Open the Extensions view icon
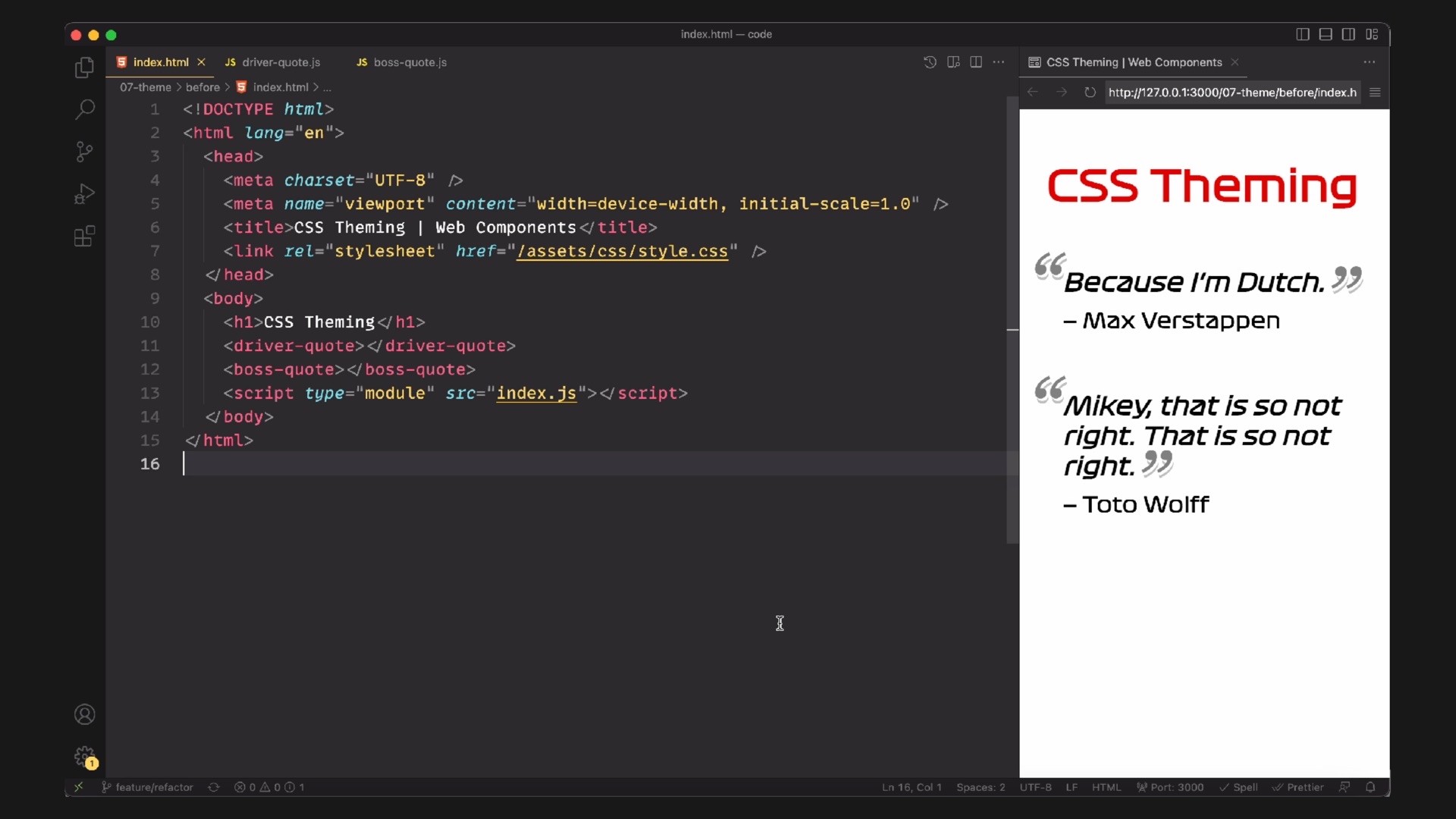The height and width of the screenshot is (819, 1456). (x=84, y=237)
